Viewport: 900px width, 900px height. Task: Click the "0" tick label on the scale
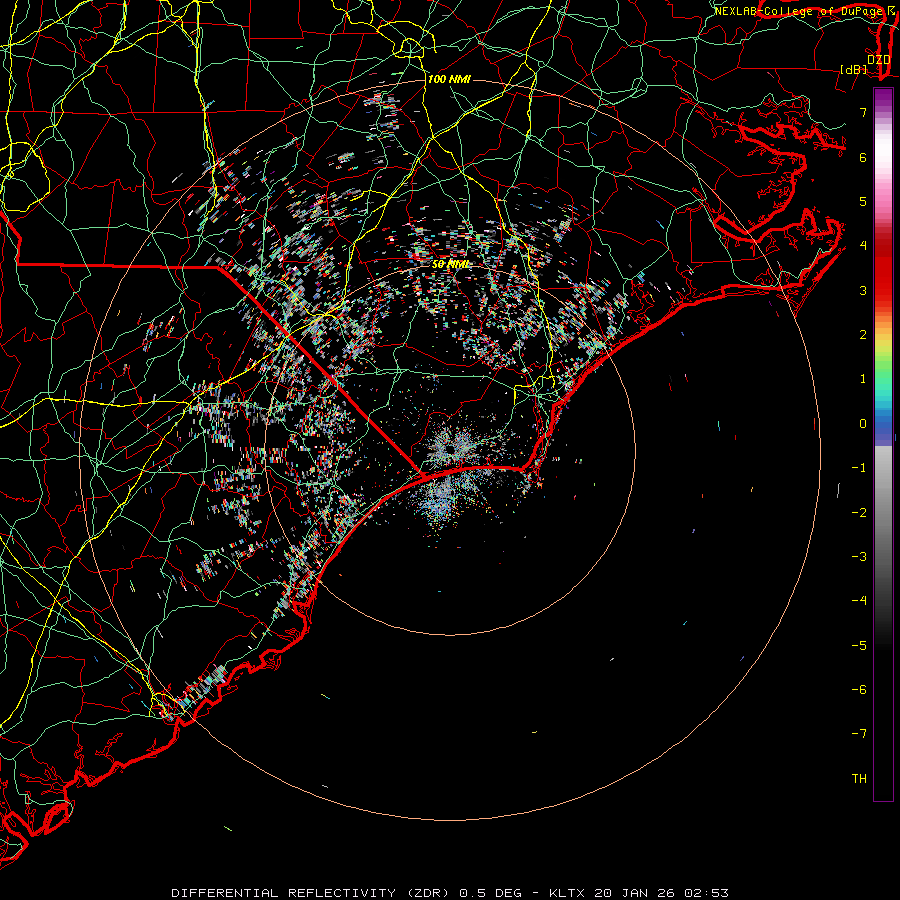point(863,424)
